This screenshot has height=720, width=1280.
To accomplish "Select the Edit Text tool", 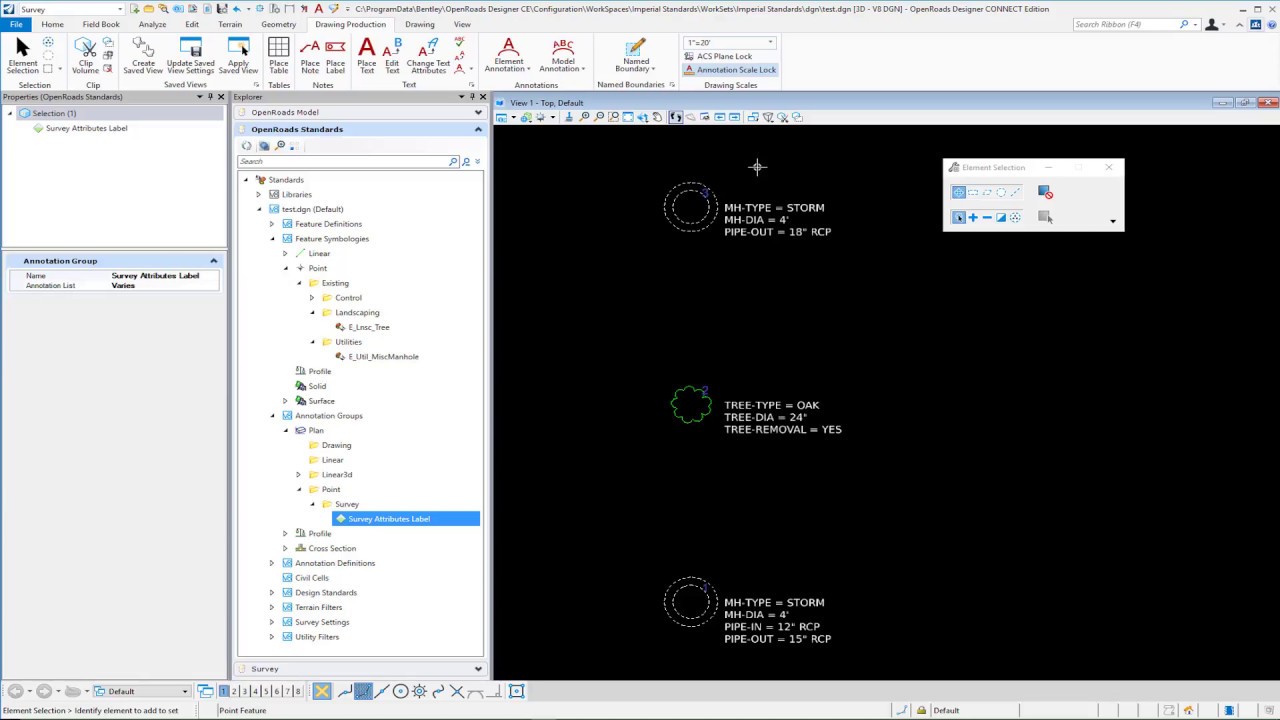I will pyautogui.click(x=392, y=56).
